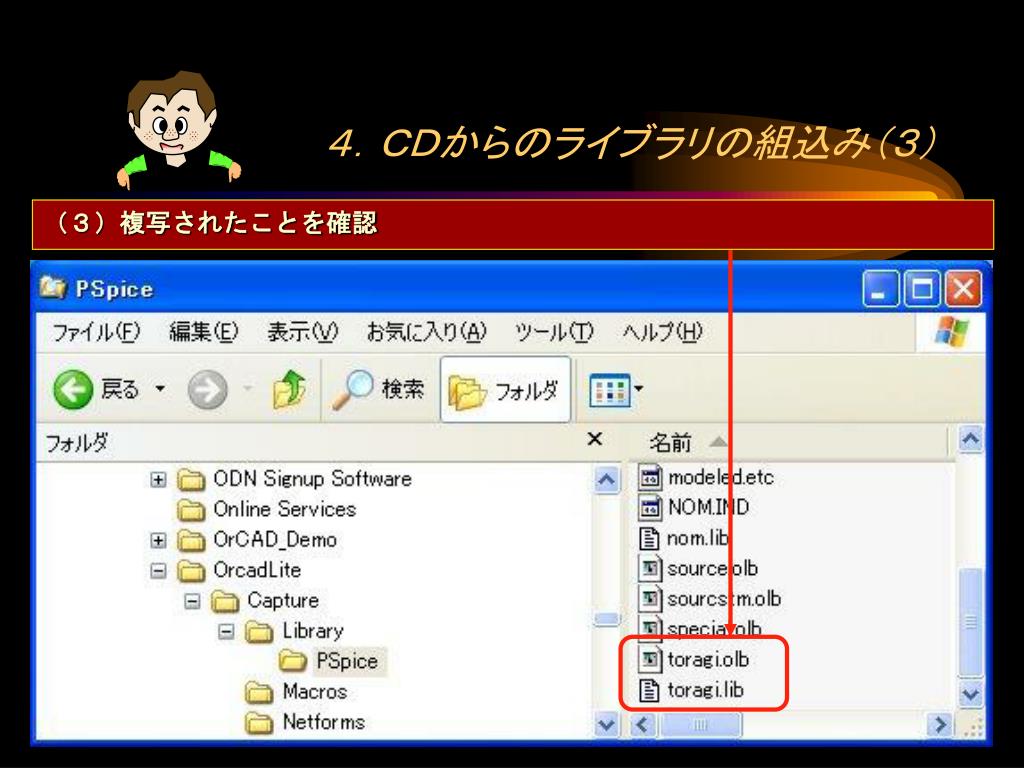
Task: Select Capture folder icon
Action: (x=225, y=601)
